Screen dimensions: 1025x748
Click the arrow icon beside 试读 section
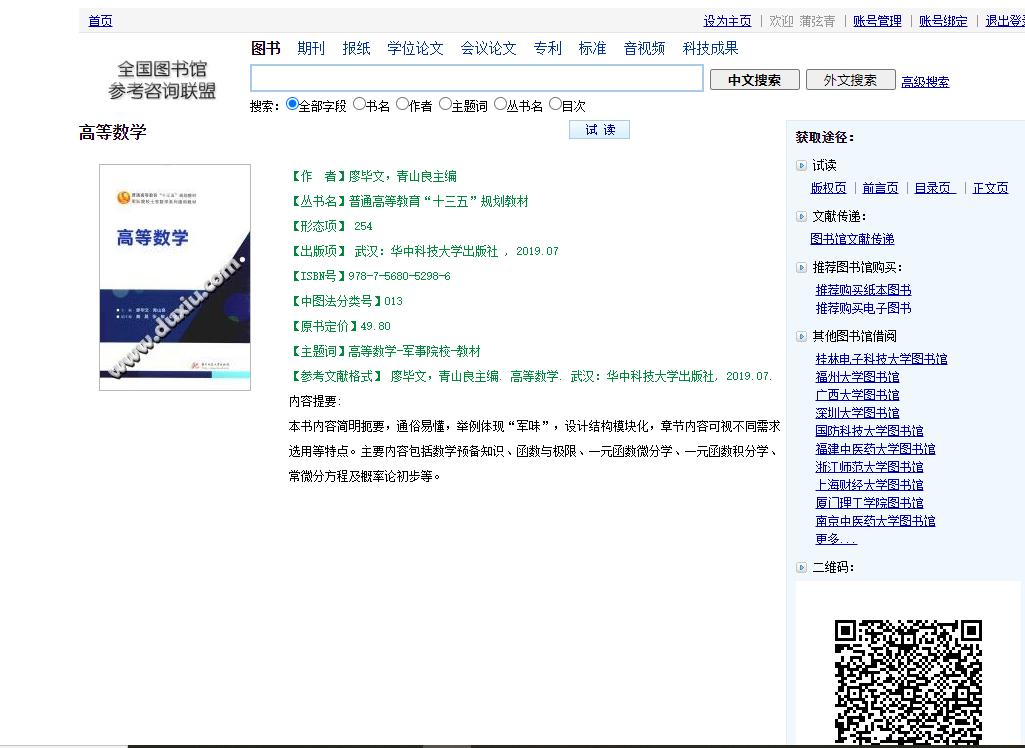(801, 164)
